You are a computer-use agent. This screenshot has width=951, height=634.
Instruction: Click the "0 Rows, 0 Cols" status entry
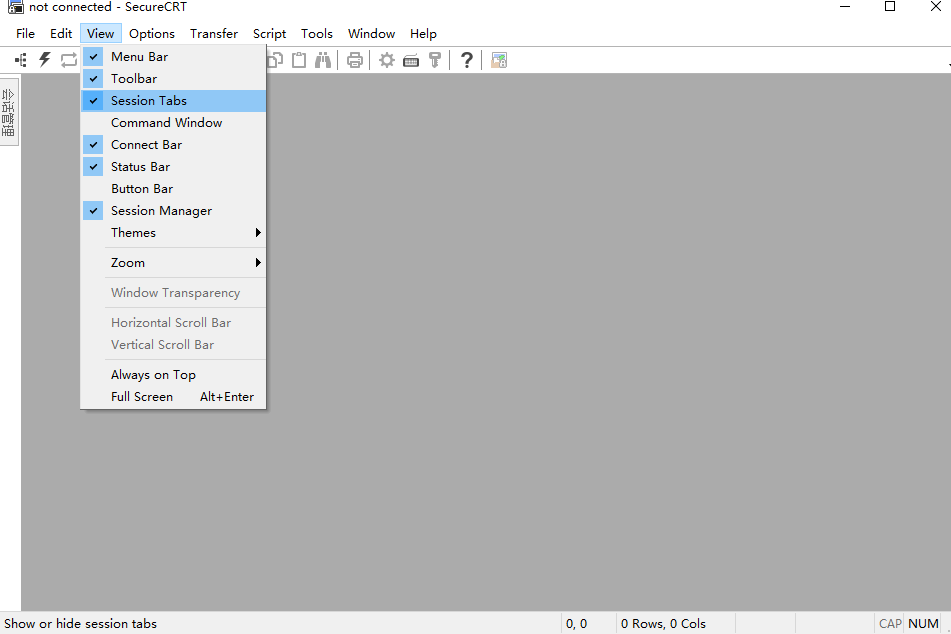[664, 624]
